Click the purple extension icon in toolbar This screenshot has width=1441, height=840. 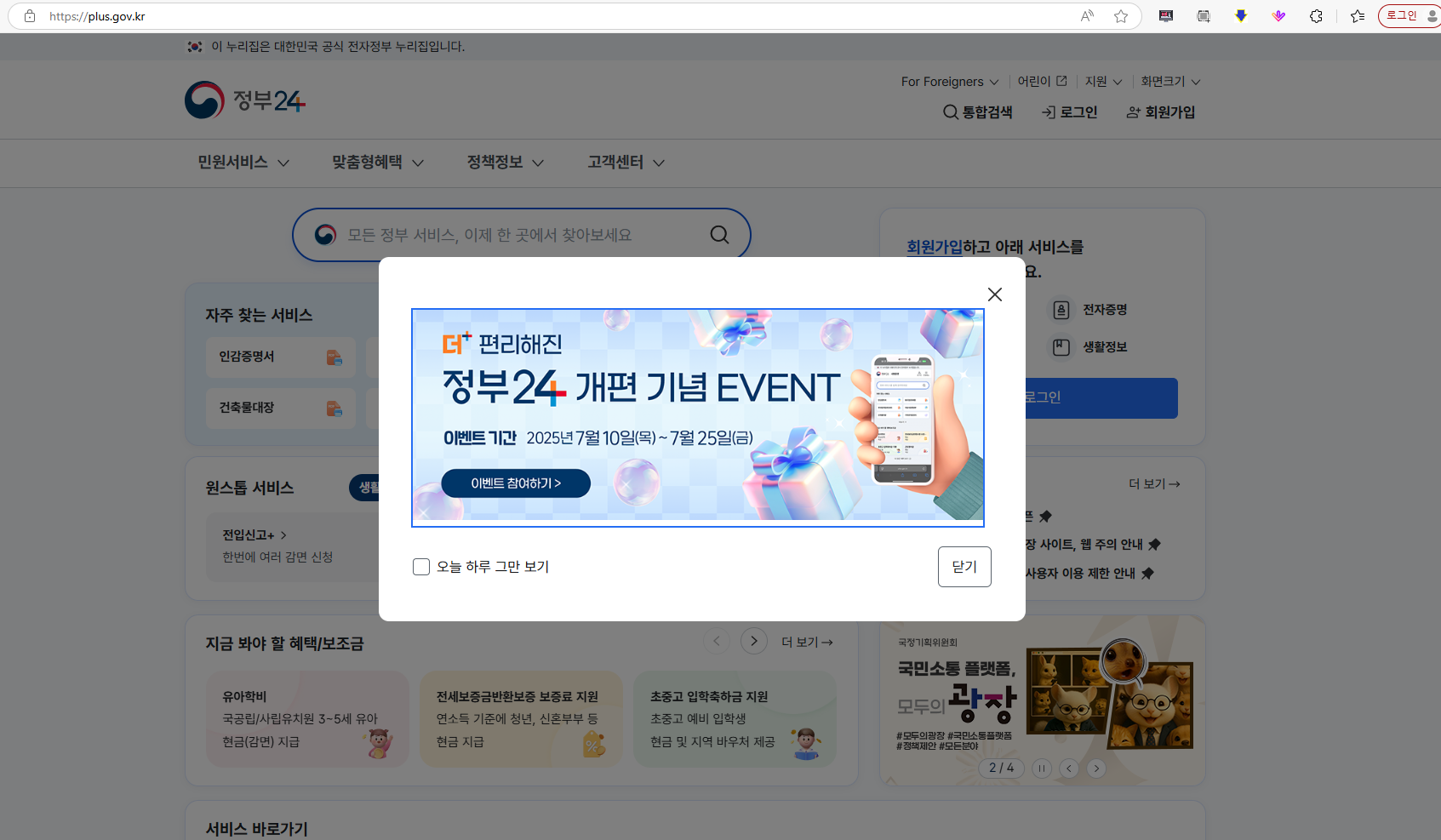pyautogui.click(x=1278, y=16)
